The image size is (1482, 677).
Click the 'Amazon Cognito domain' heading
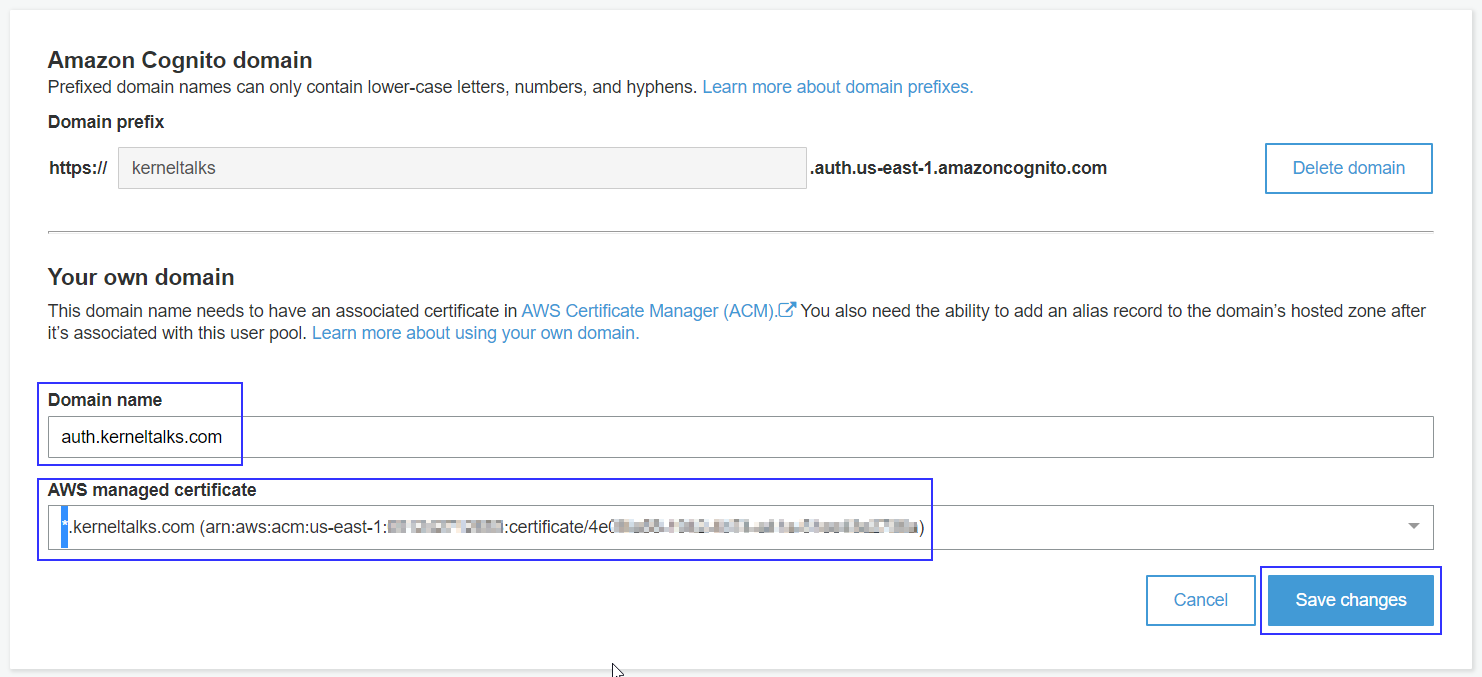tap(180, 60)
